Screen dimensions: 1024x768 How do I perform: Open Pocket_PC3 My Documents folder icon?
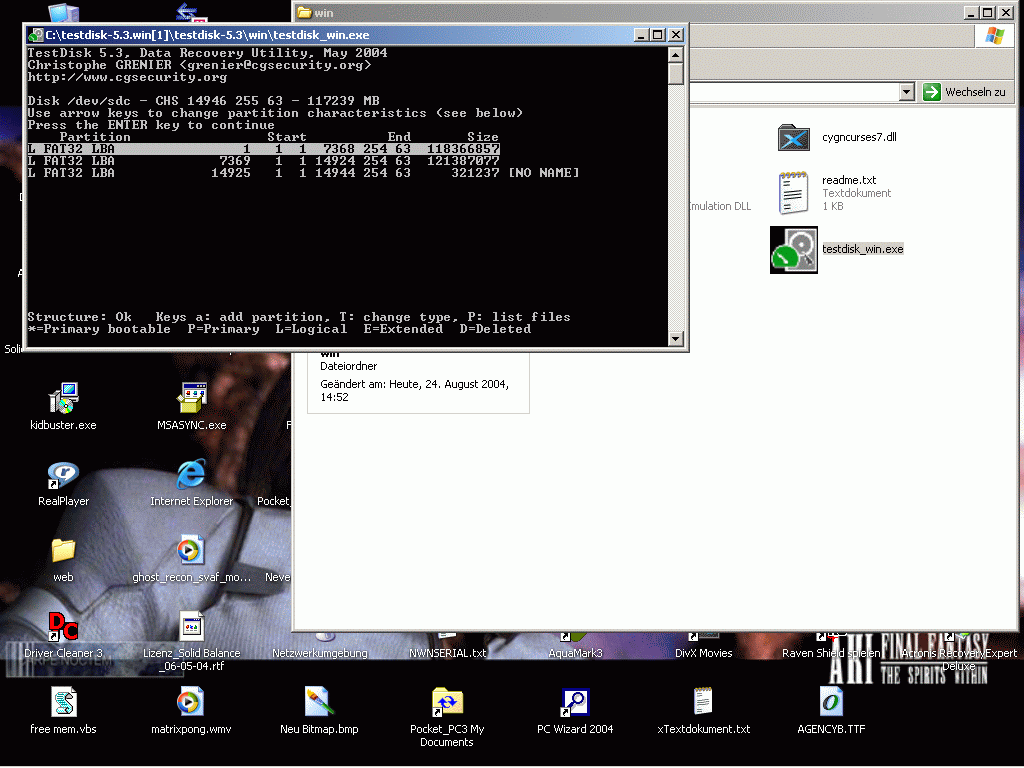click(447, 703)
